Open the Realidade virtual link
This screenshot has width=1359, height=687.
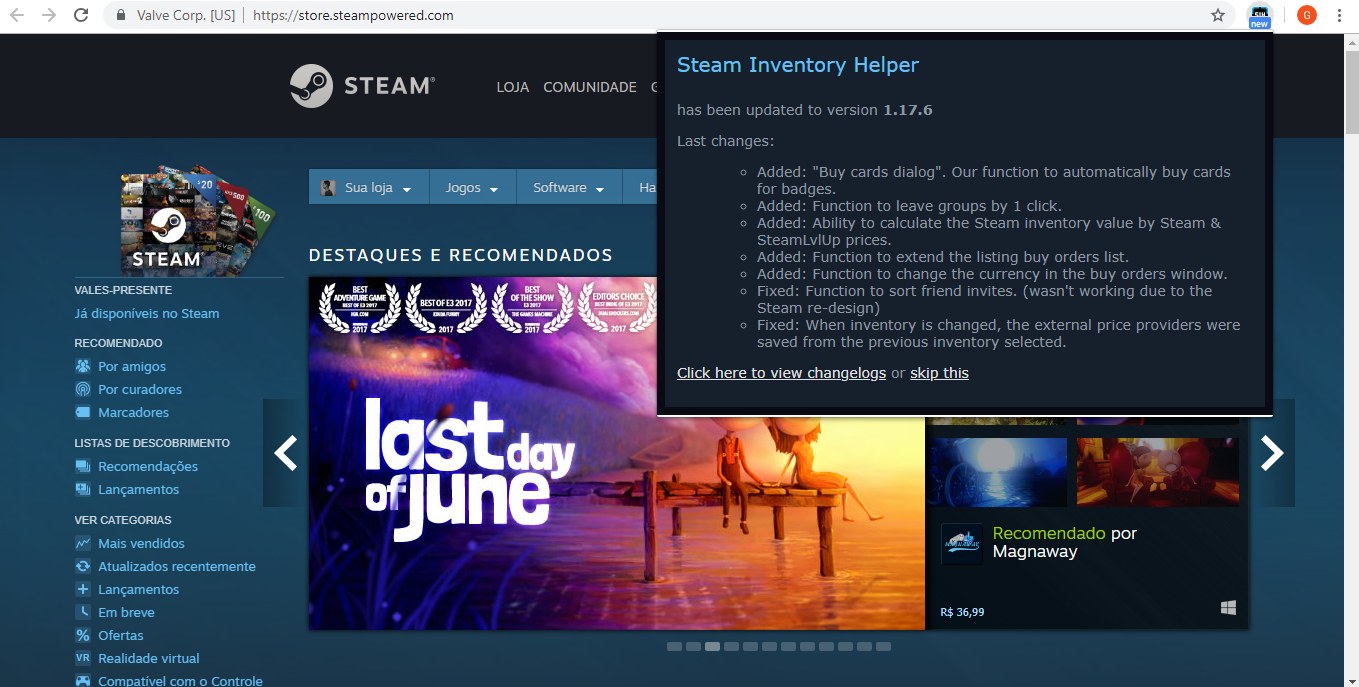pyautogui.click(x=149, y=658)
